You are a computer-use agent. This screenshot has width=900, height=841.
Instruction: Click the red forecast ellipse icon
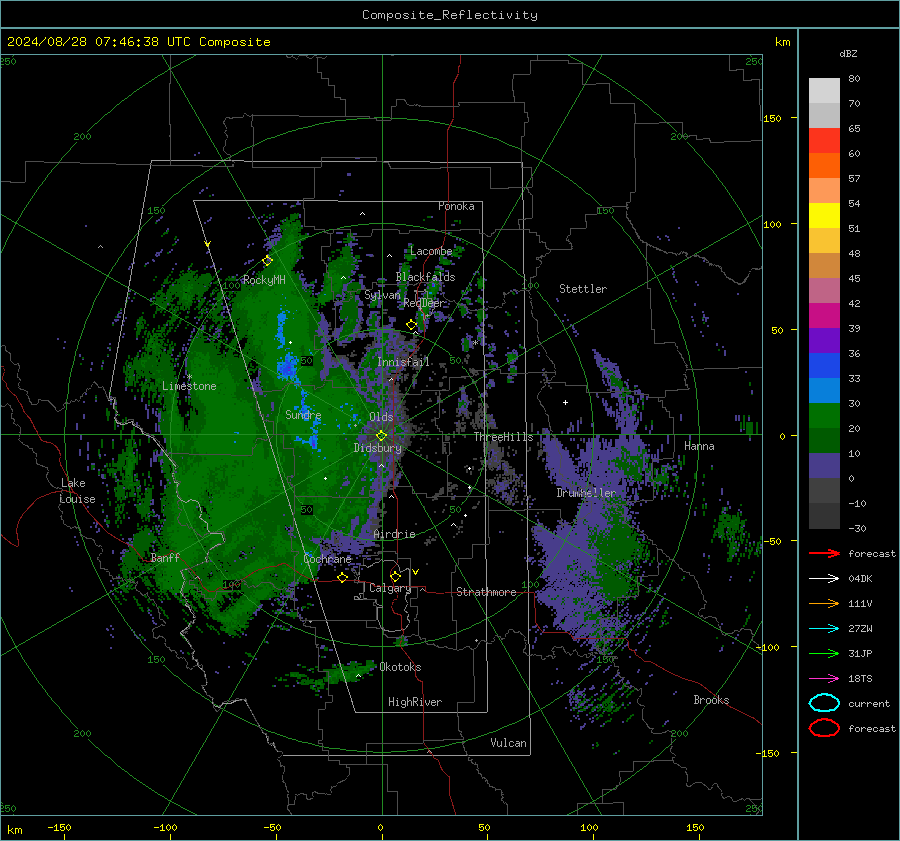[824, 728]
